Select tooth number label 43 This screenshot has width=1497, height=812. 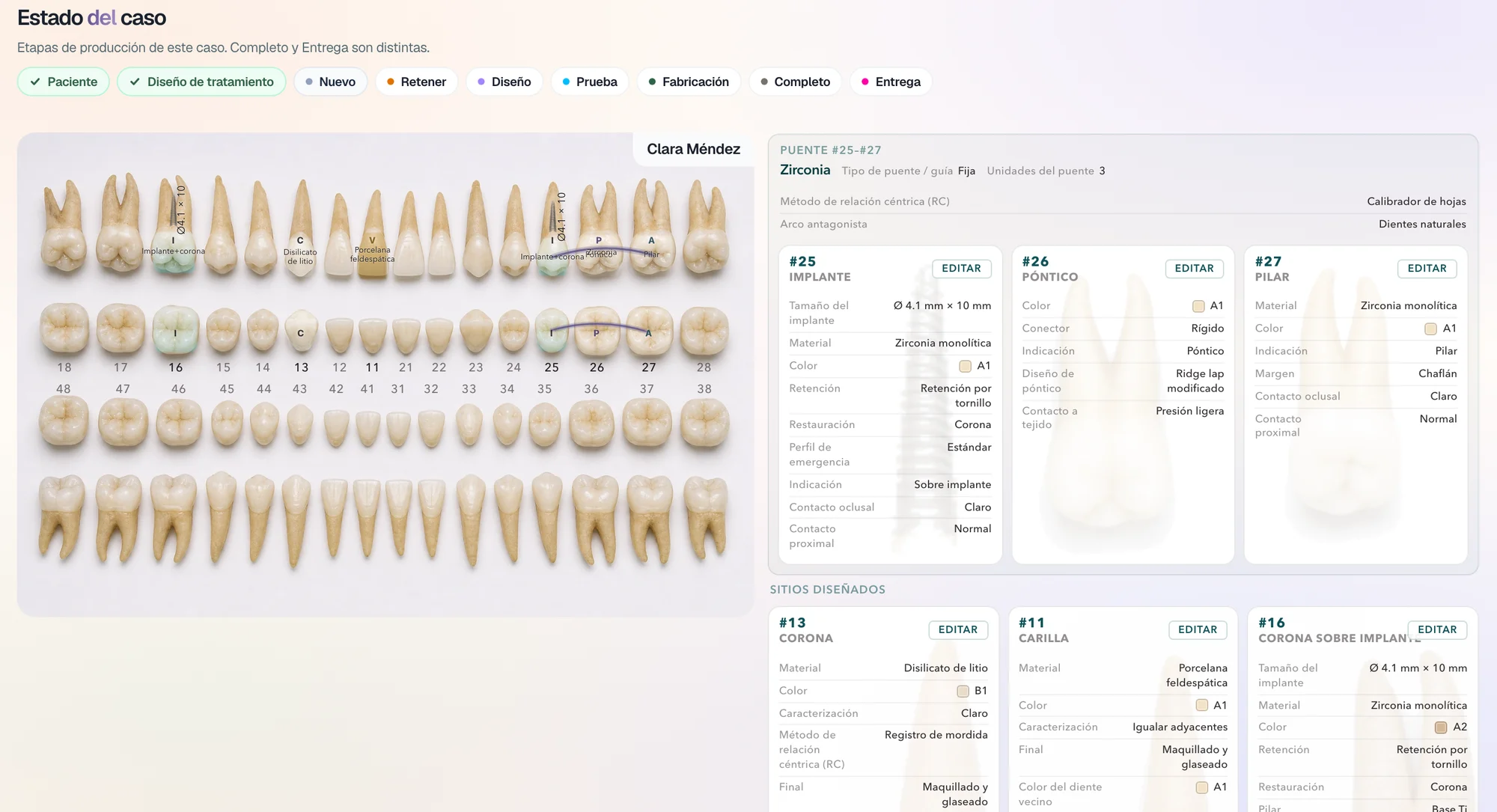[299, 389]
